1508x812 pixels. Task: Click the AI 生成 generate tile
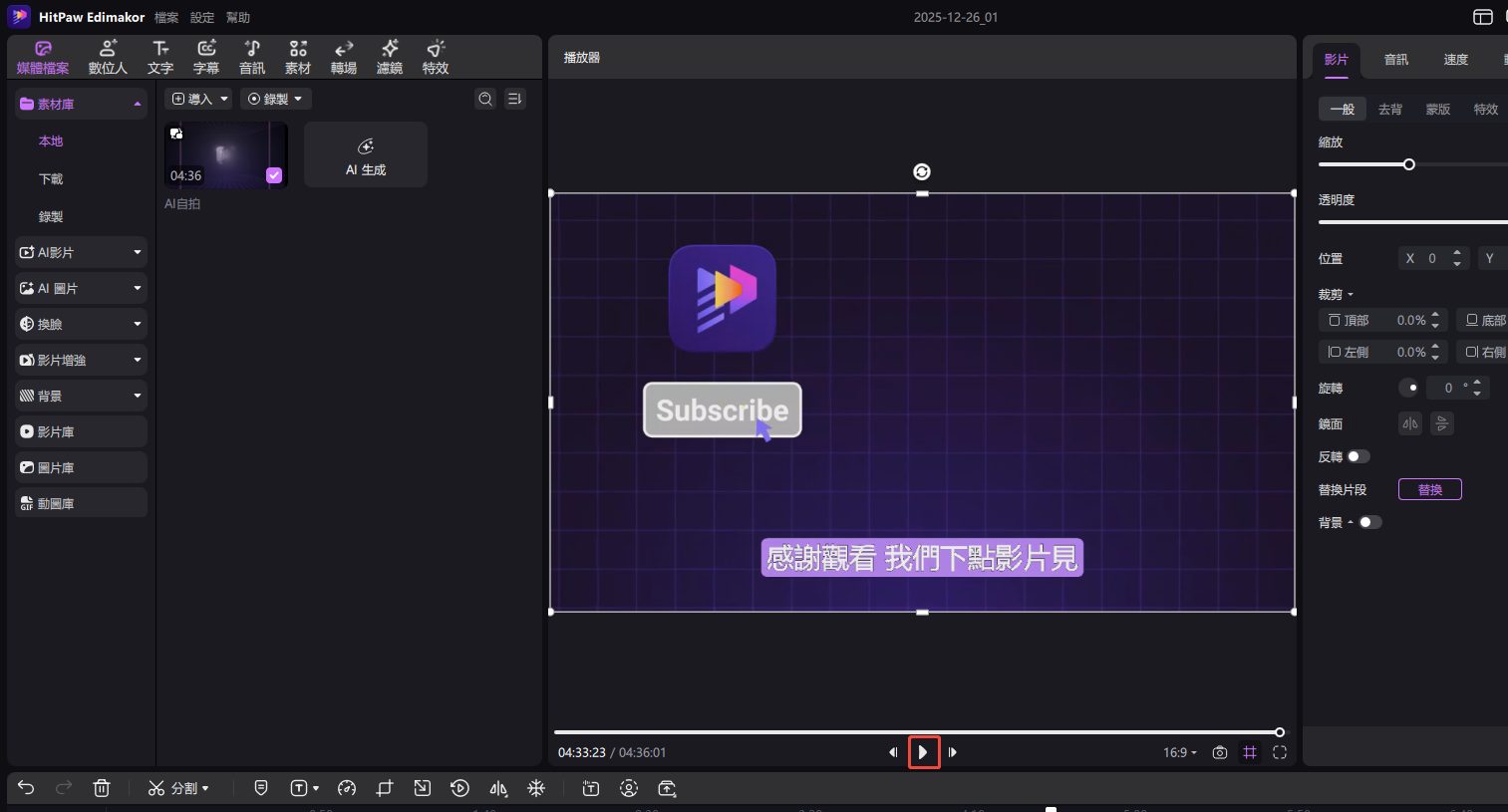pyautogui.click(x=365, y=154)
